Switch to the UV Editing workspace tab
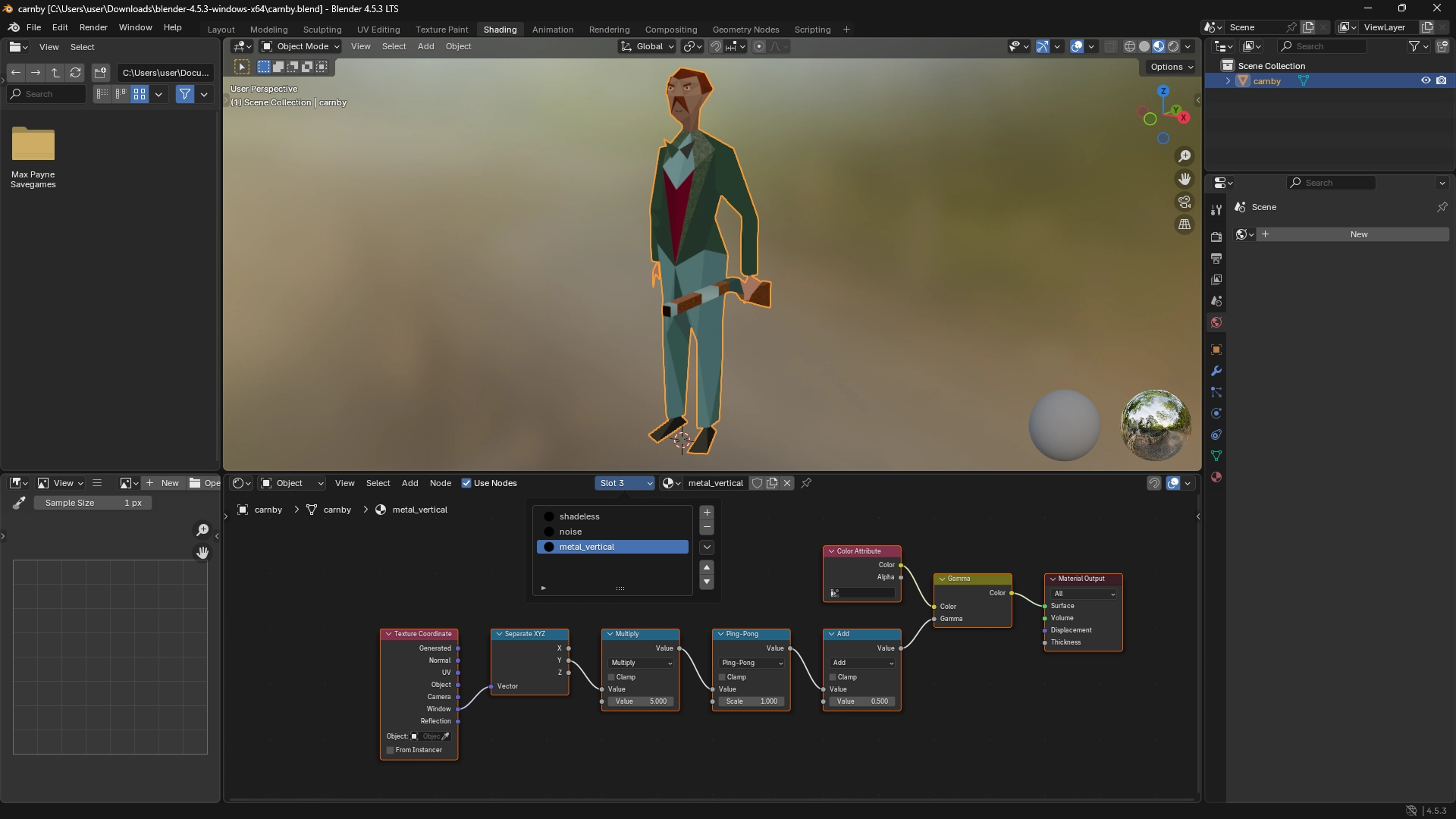This screenshot has width=1456, height=819. [378, 30]
